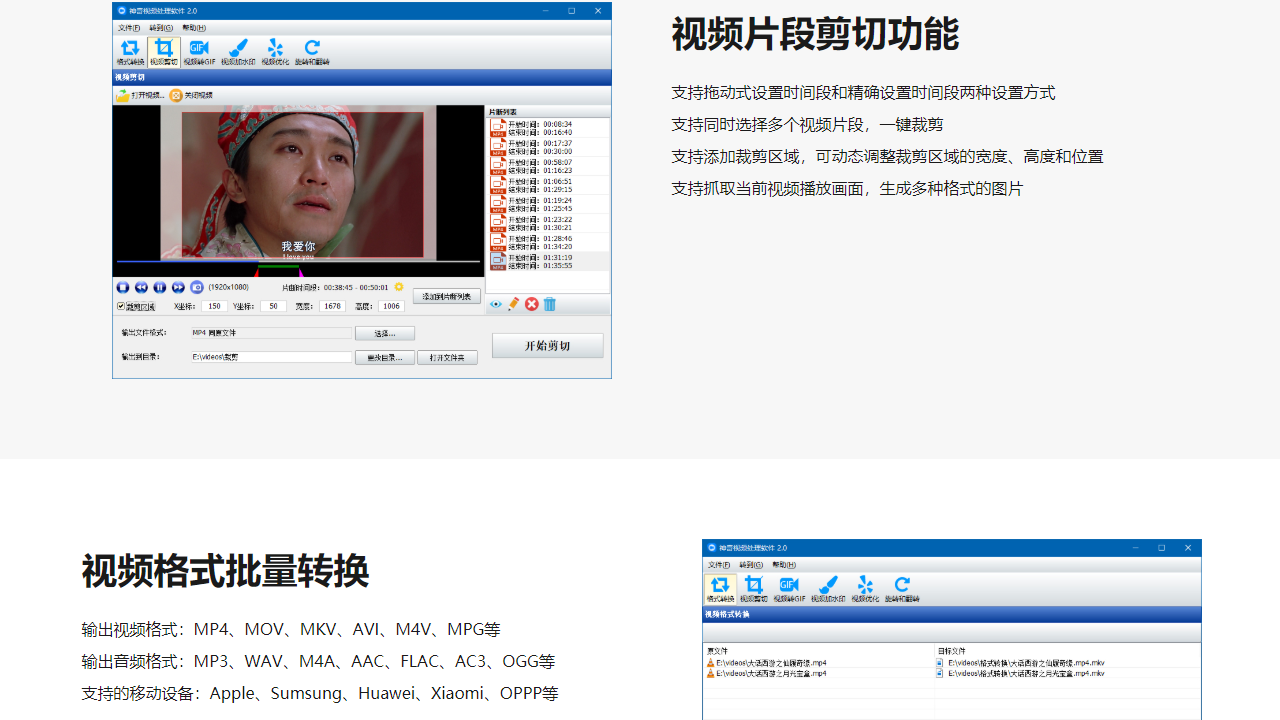
Task: Enable the 裁剪区域 crop region checkbox
Action: [x=120, y=306]
